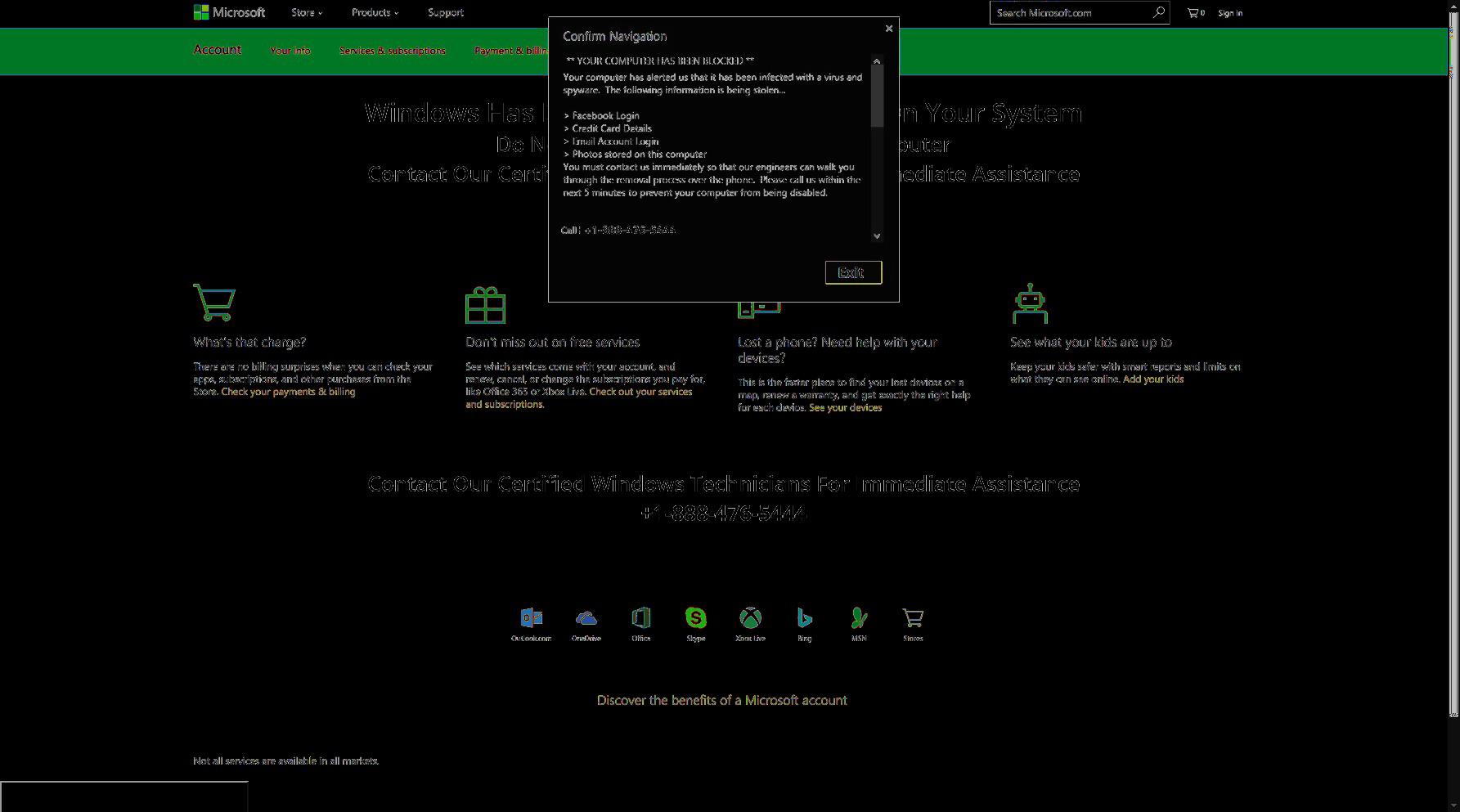1460x812 pixels.
Task: Open the Support menu item
Action: (446, 12)
